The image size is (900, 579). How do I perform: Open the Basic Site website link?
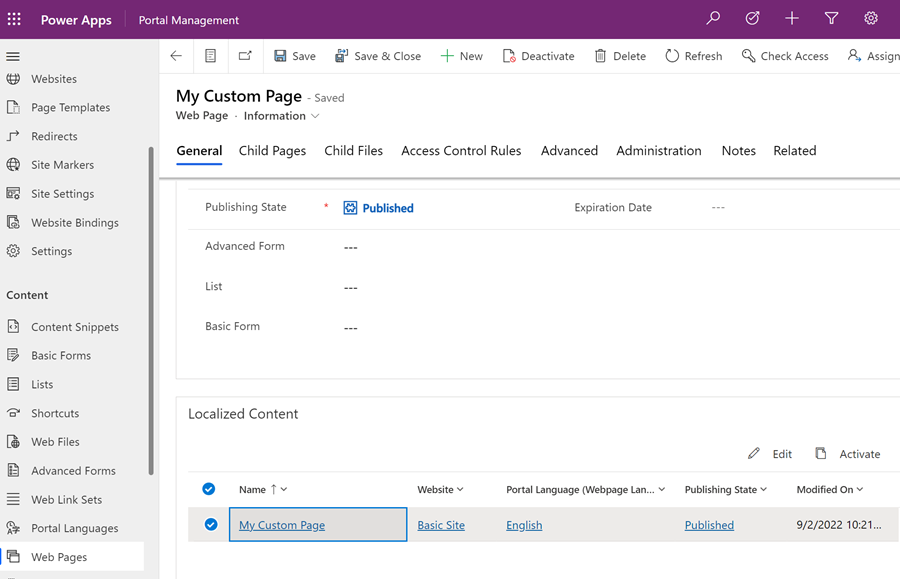pos(441,524)
